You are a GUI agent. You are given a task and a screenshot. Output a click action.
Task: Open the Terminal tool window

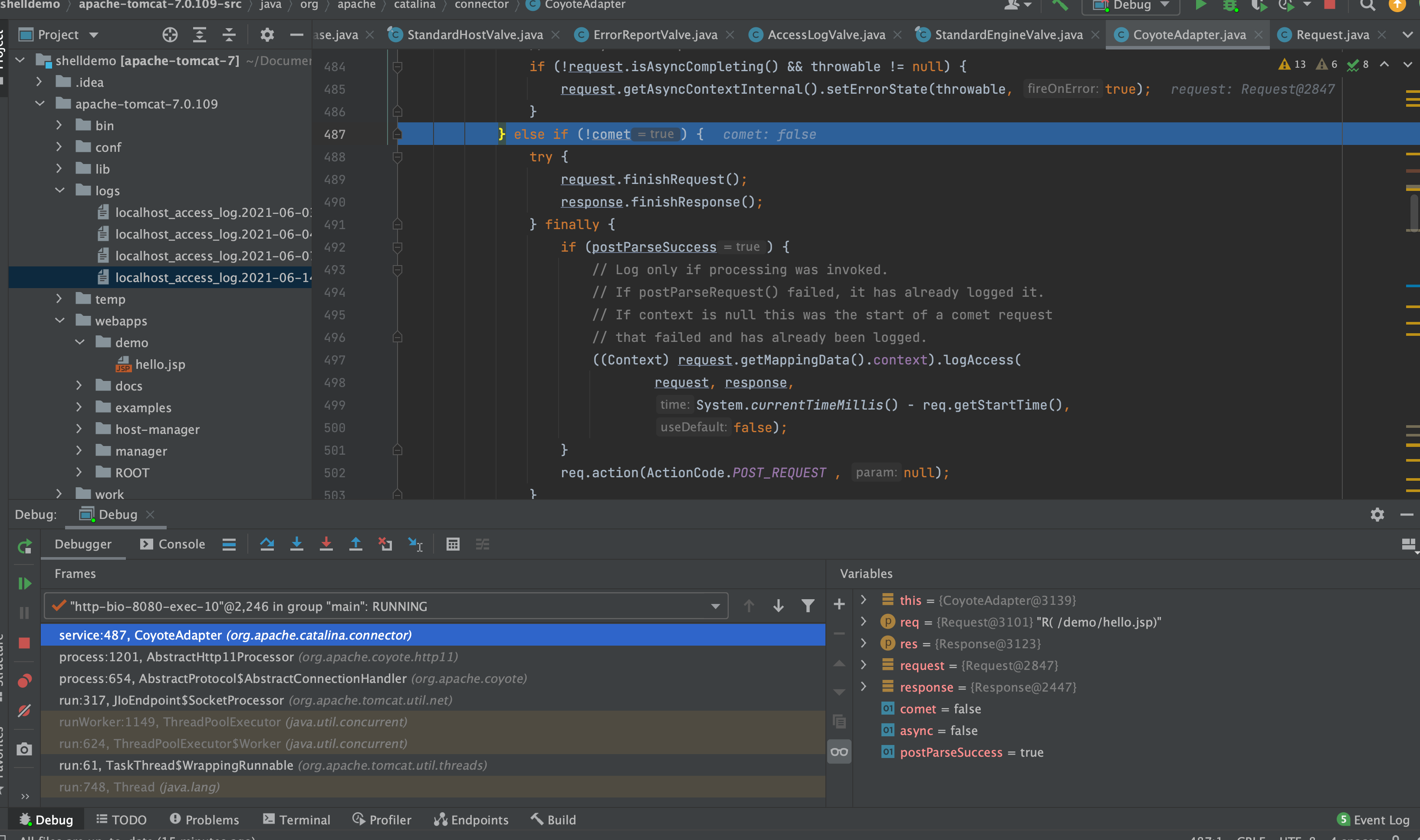297,820
